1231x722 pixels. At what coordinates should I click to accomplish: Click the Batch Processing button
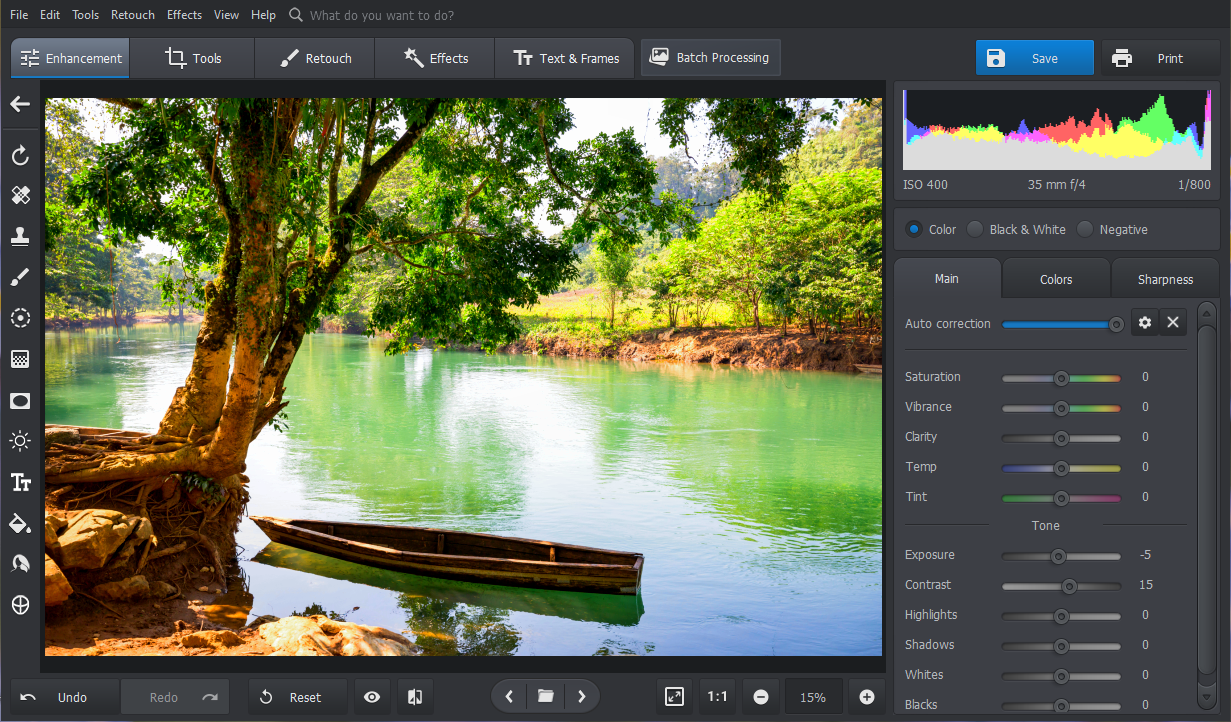tap(710, 58)
